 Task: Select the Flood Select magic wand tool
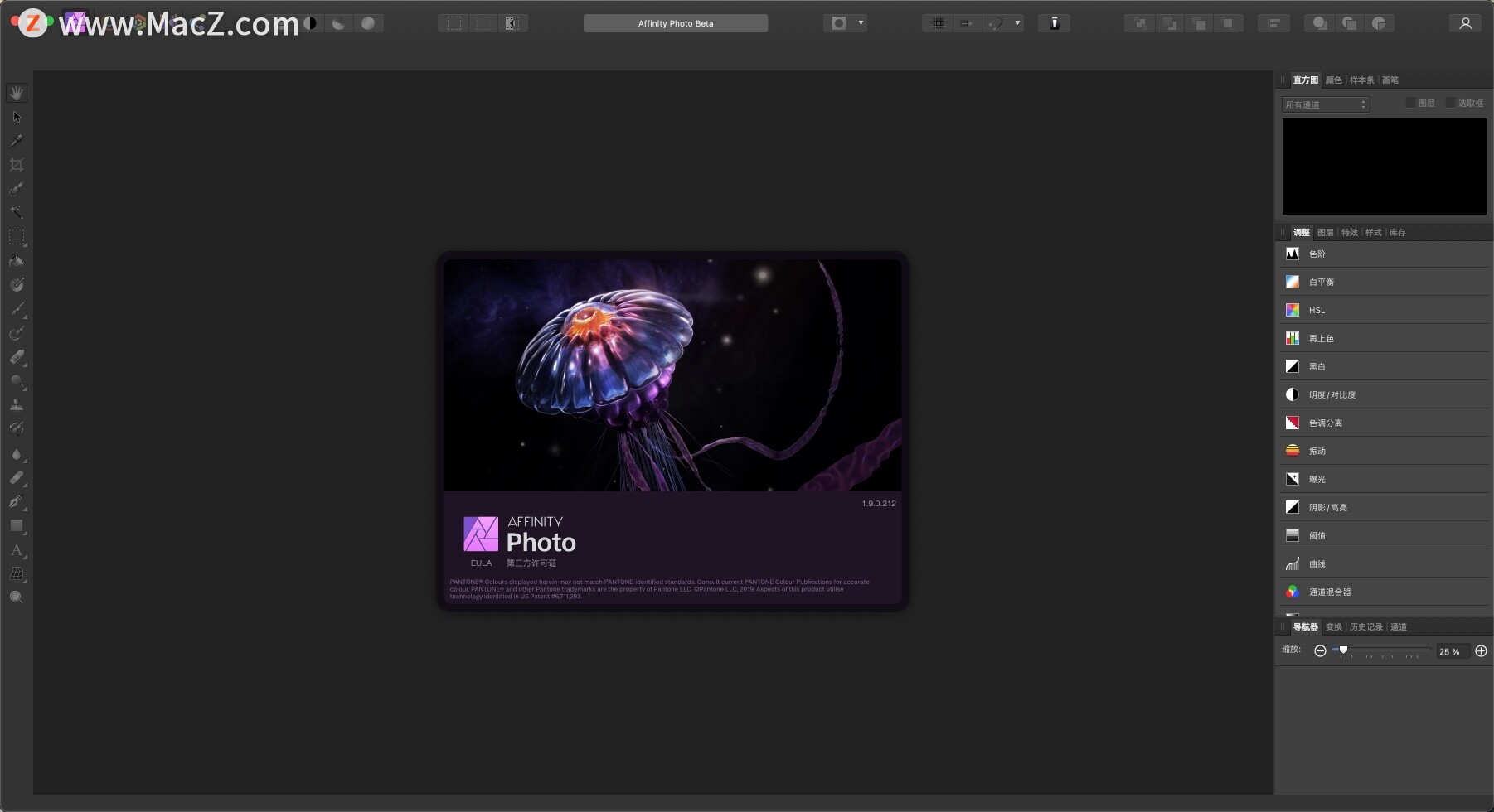coord(17,213)
